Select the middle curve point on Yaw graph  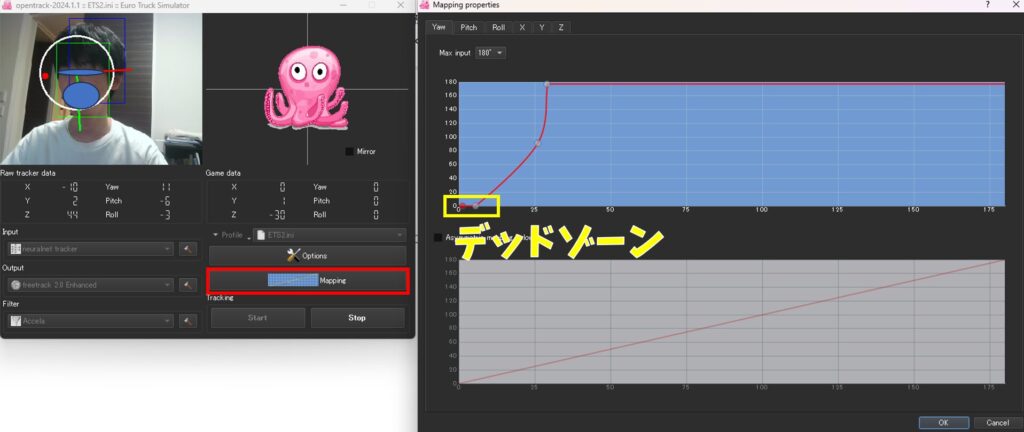pos(538,143)
